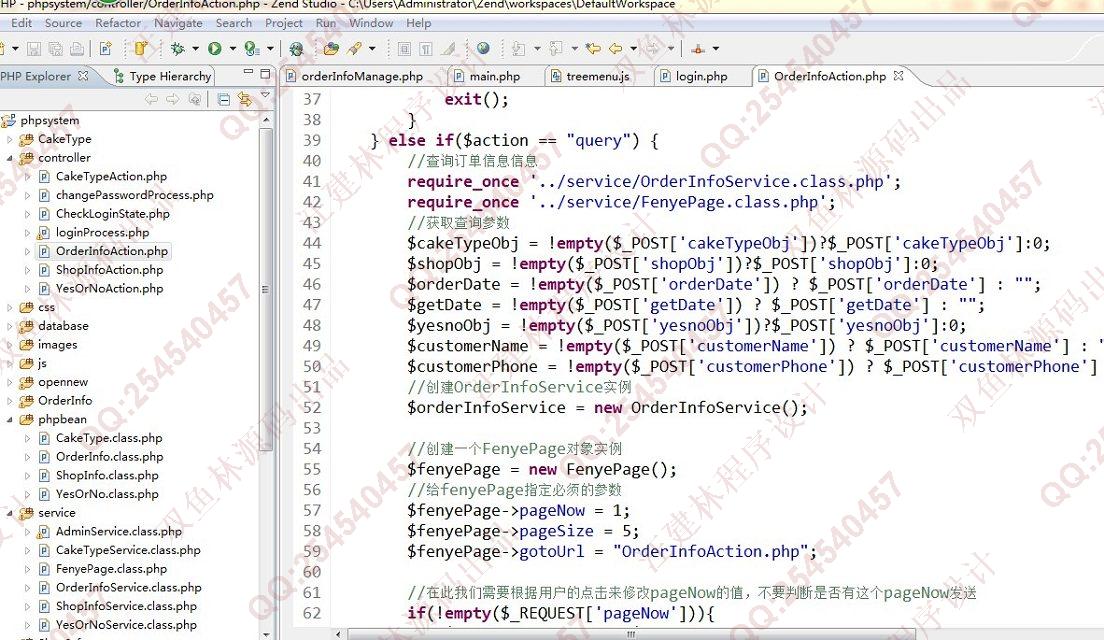Expand the CakeType folder
Screen dimensions: 1104x640
click(10, 139)
